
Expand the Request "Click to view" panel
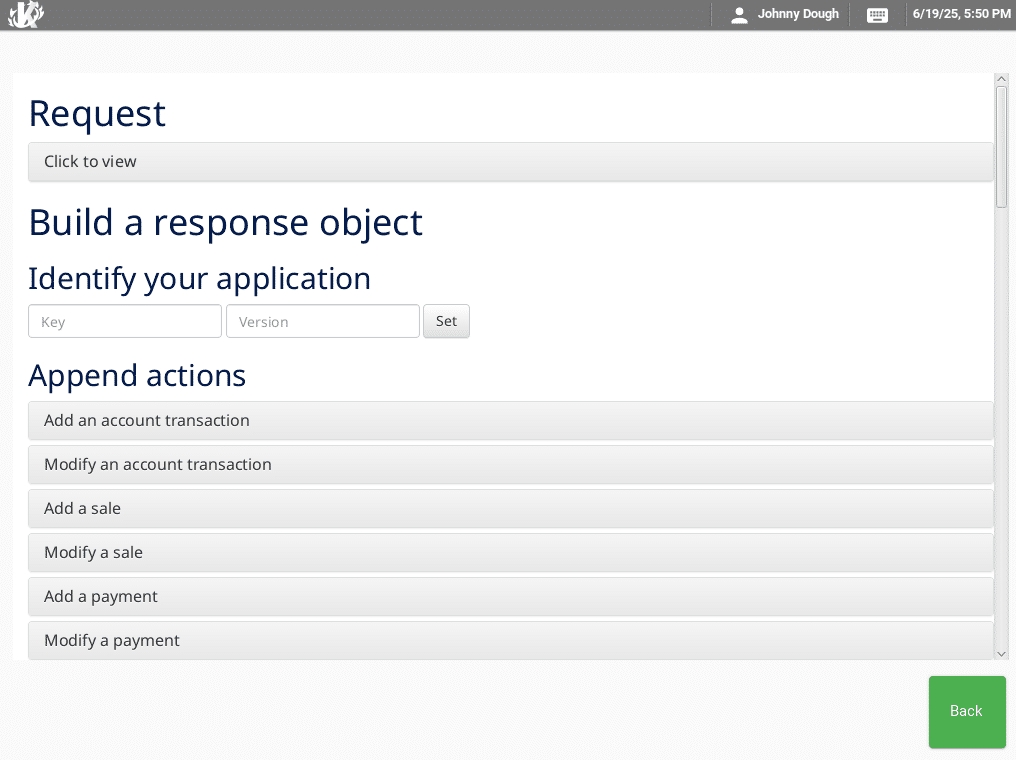[x=511, y=161]
